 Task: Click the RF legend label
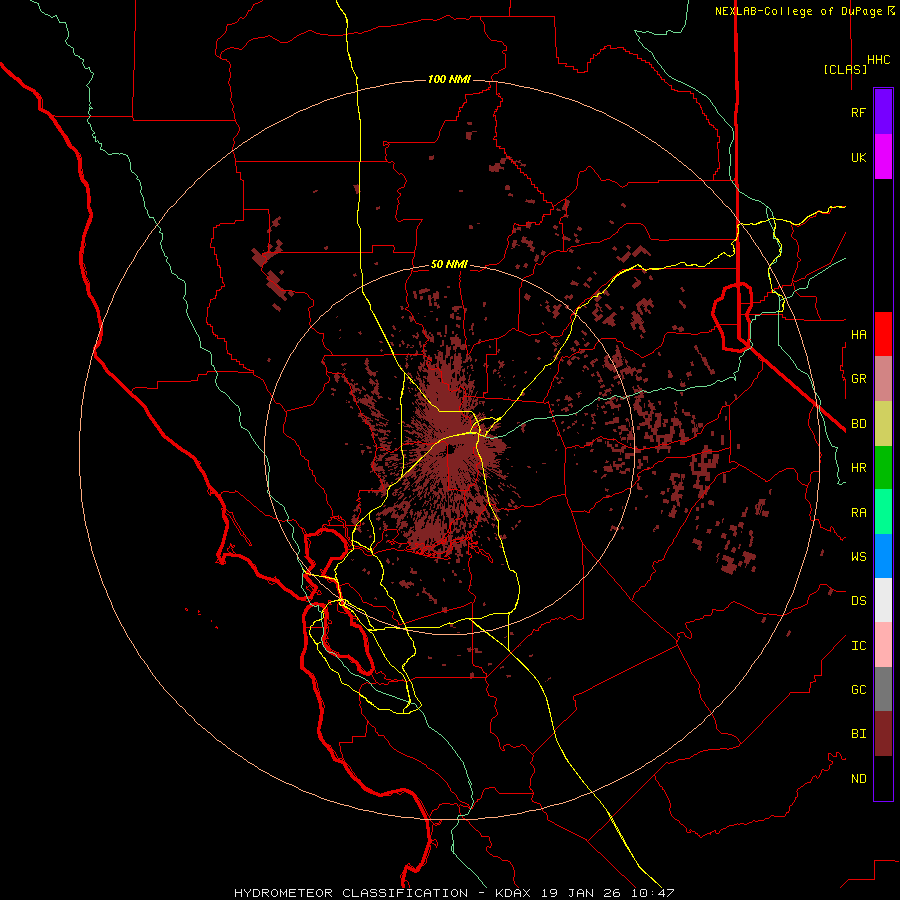coord(858,112)
